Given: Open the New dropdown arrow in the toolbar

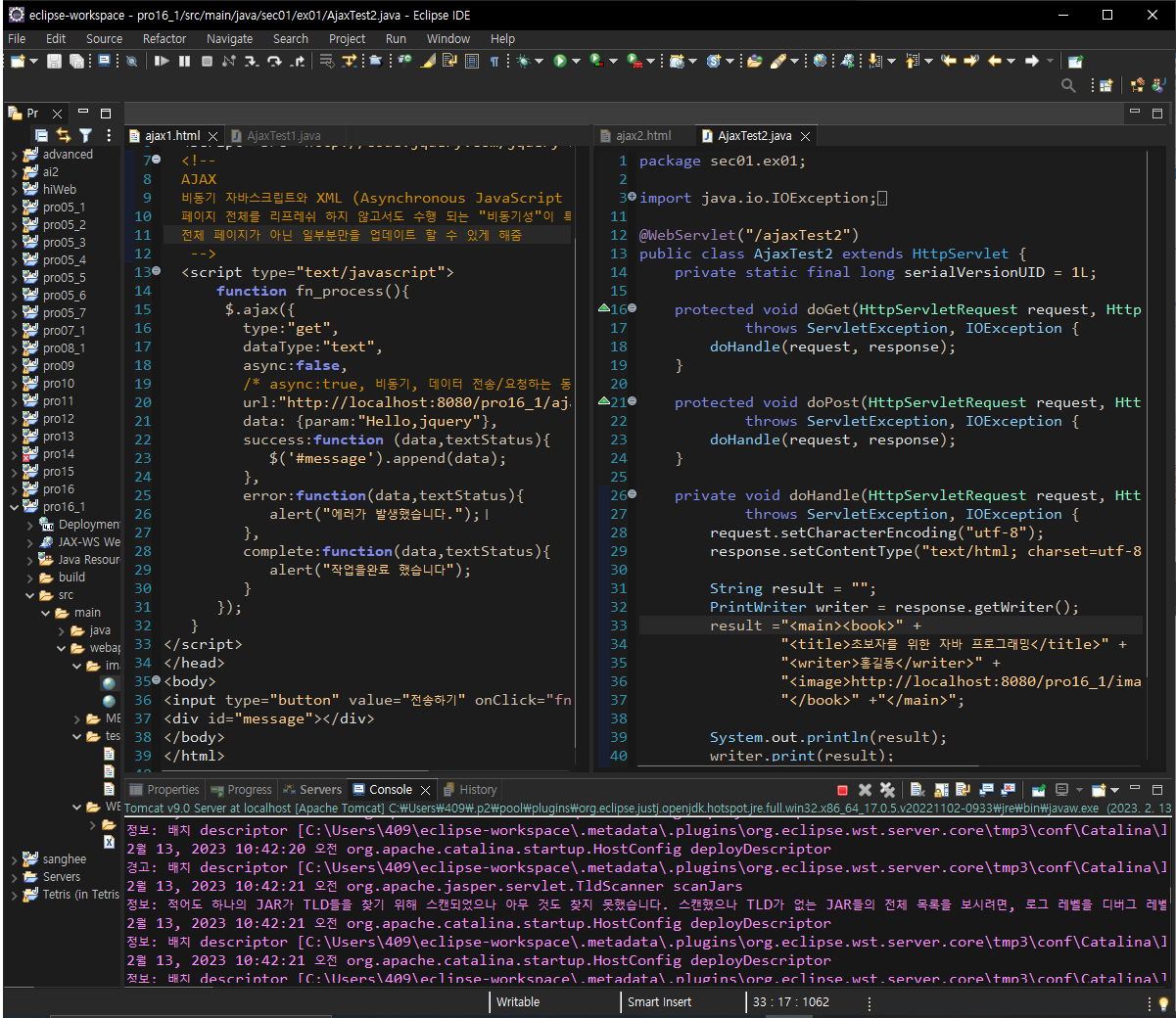Looking at the screenshot, I should (x=33, y=61).
